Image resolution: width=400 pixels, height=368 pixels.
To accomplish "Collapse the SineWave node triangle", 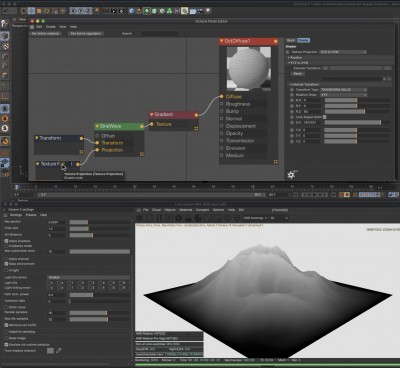I will tap(97, 126).
